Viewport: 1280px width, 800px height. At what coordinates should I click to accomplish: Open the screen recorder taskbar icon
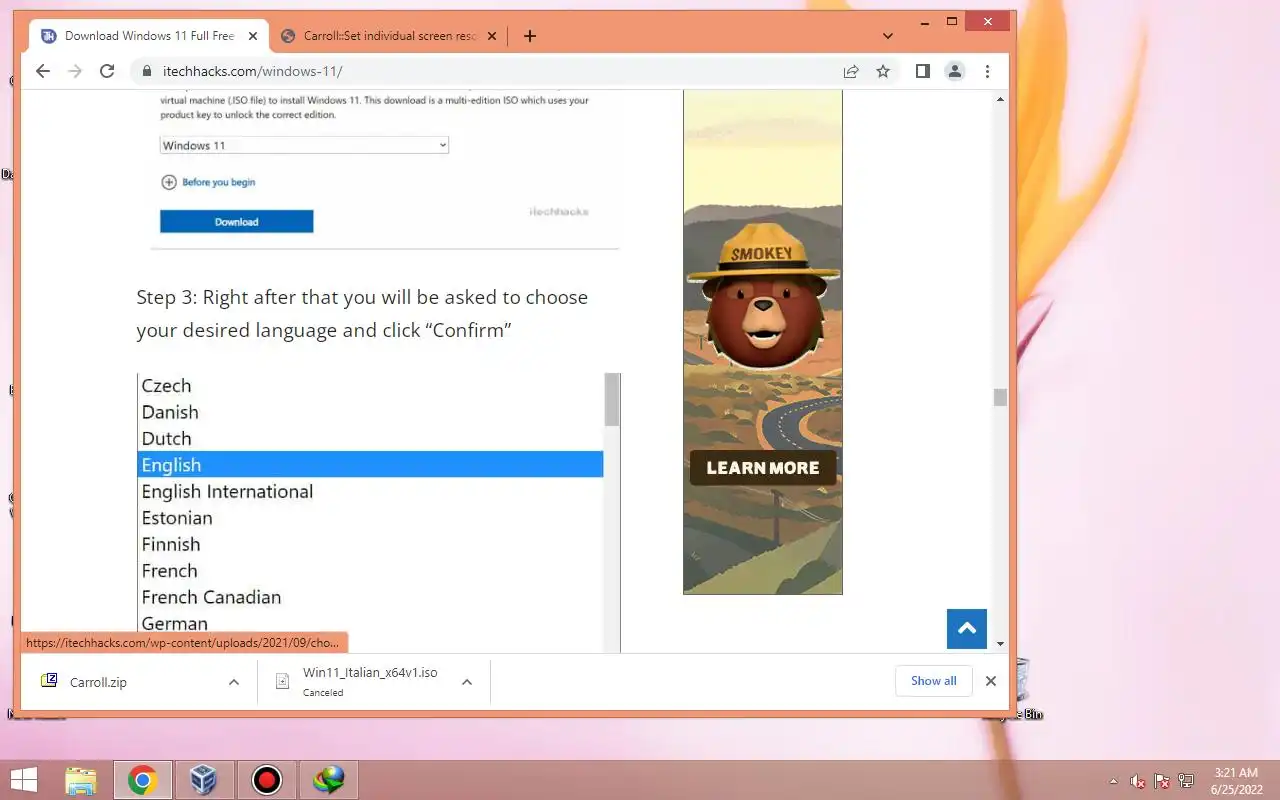pos(266,780)
